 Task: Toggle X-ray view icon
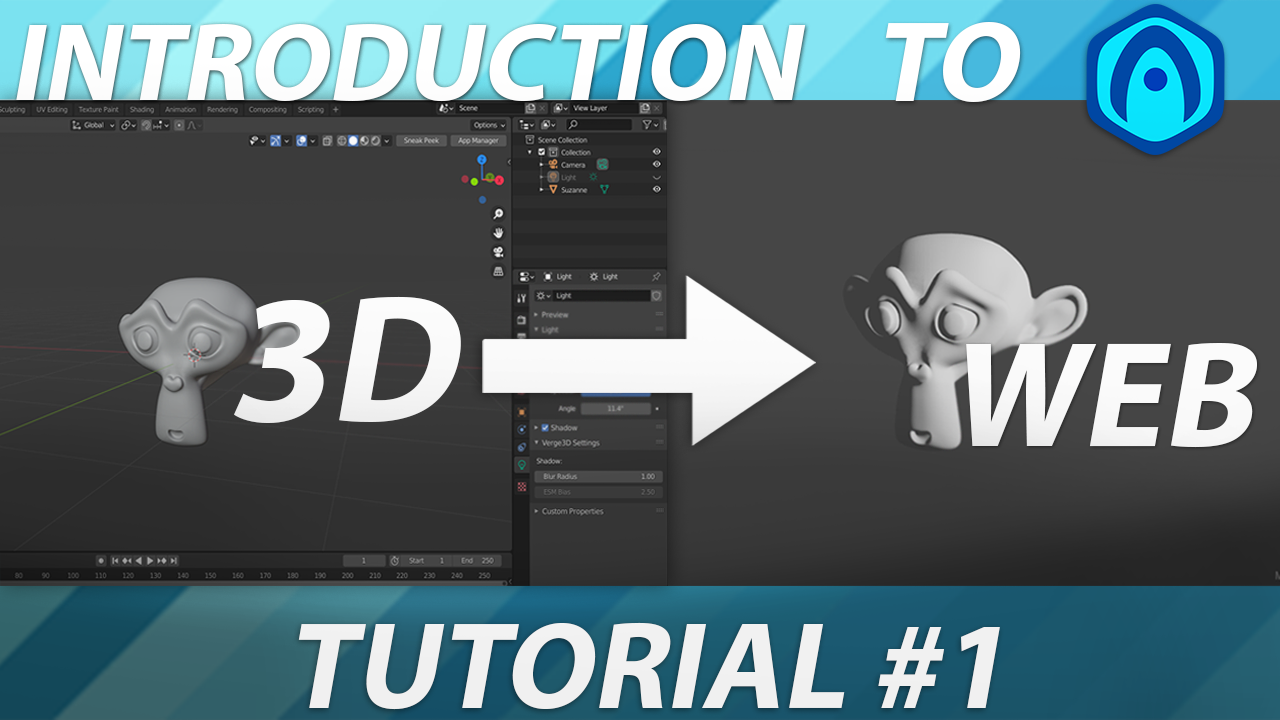coord(327,141)
